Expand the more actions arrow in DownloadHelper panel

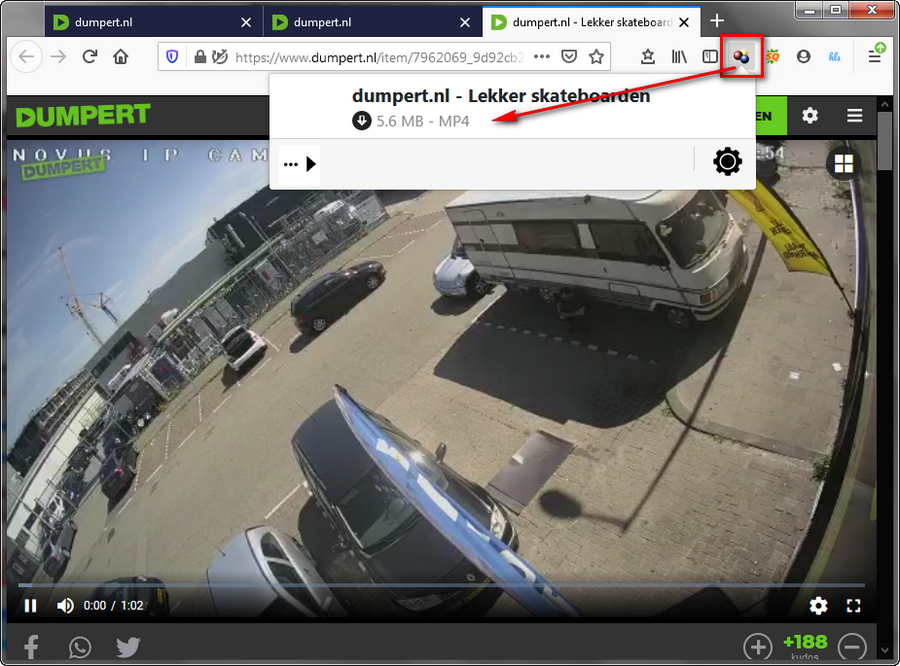click(300, 164)
